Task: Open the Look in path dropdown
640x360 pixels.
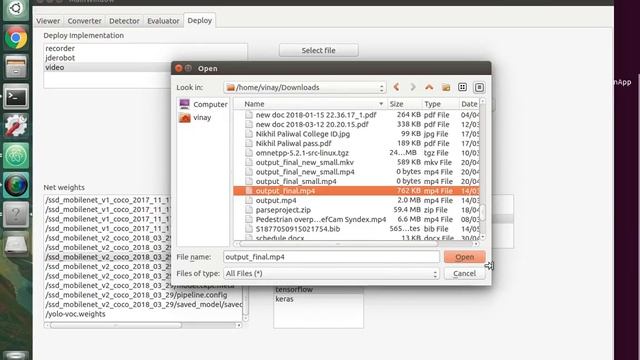Action: click(x=304, y=87)
